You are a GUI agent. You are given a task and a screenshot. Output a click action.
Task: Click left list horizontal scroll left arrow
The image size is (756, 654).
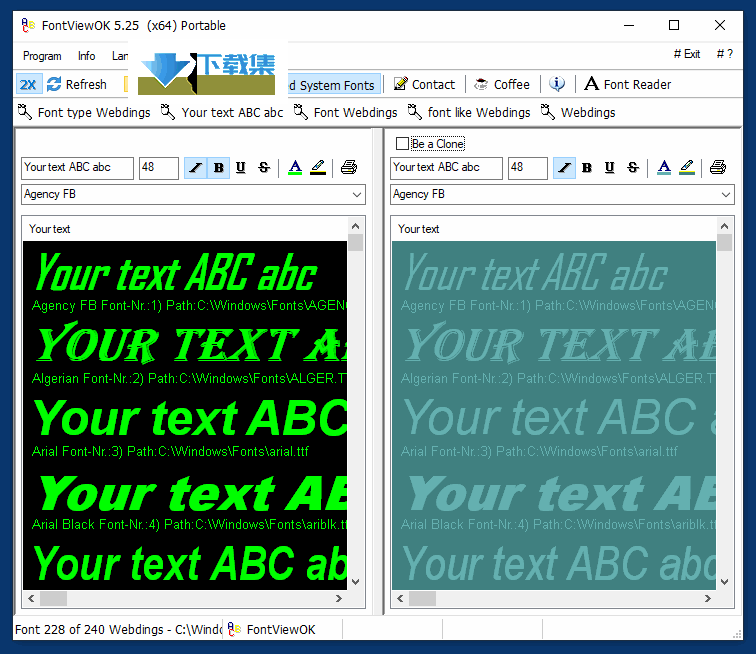[x=31, y=599]
